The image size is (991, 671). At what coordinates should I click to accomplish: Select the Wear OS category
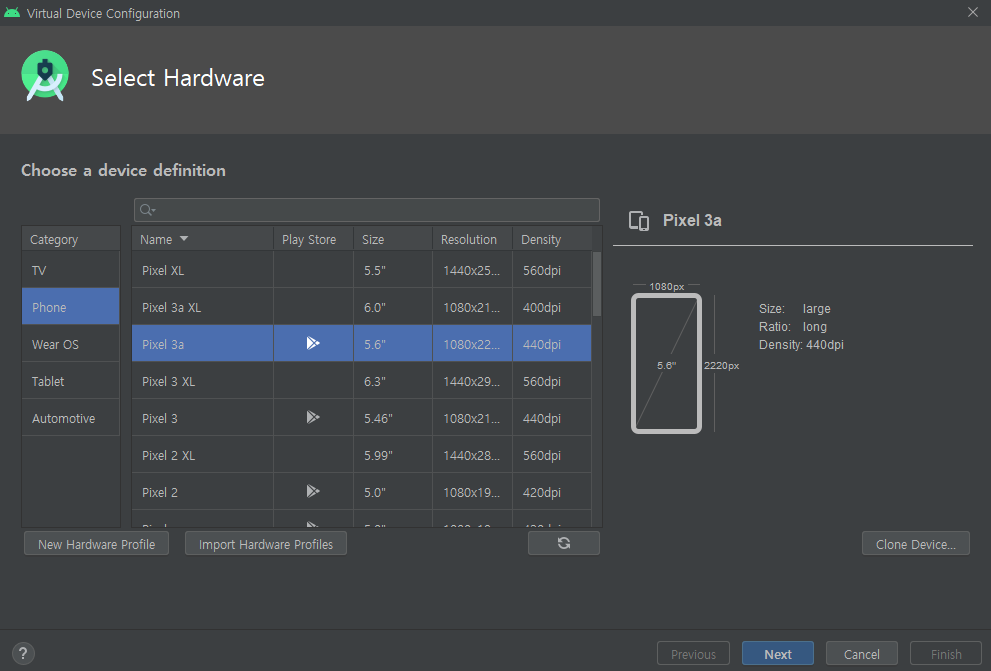(x=71, y=344)
